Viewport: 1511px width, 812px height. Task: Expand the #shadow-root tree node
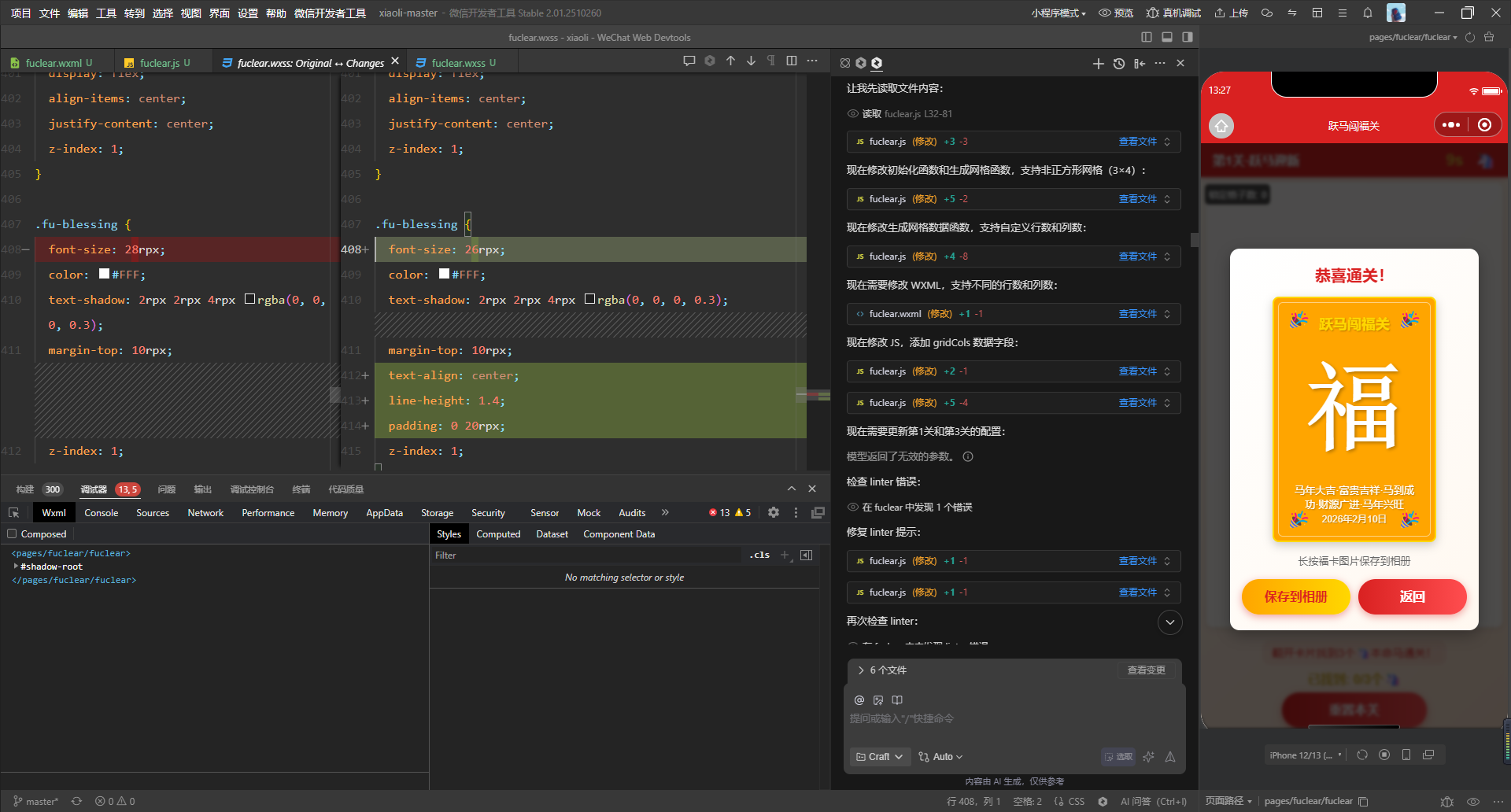point(16,567)
